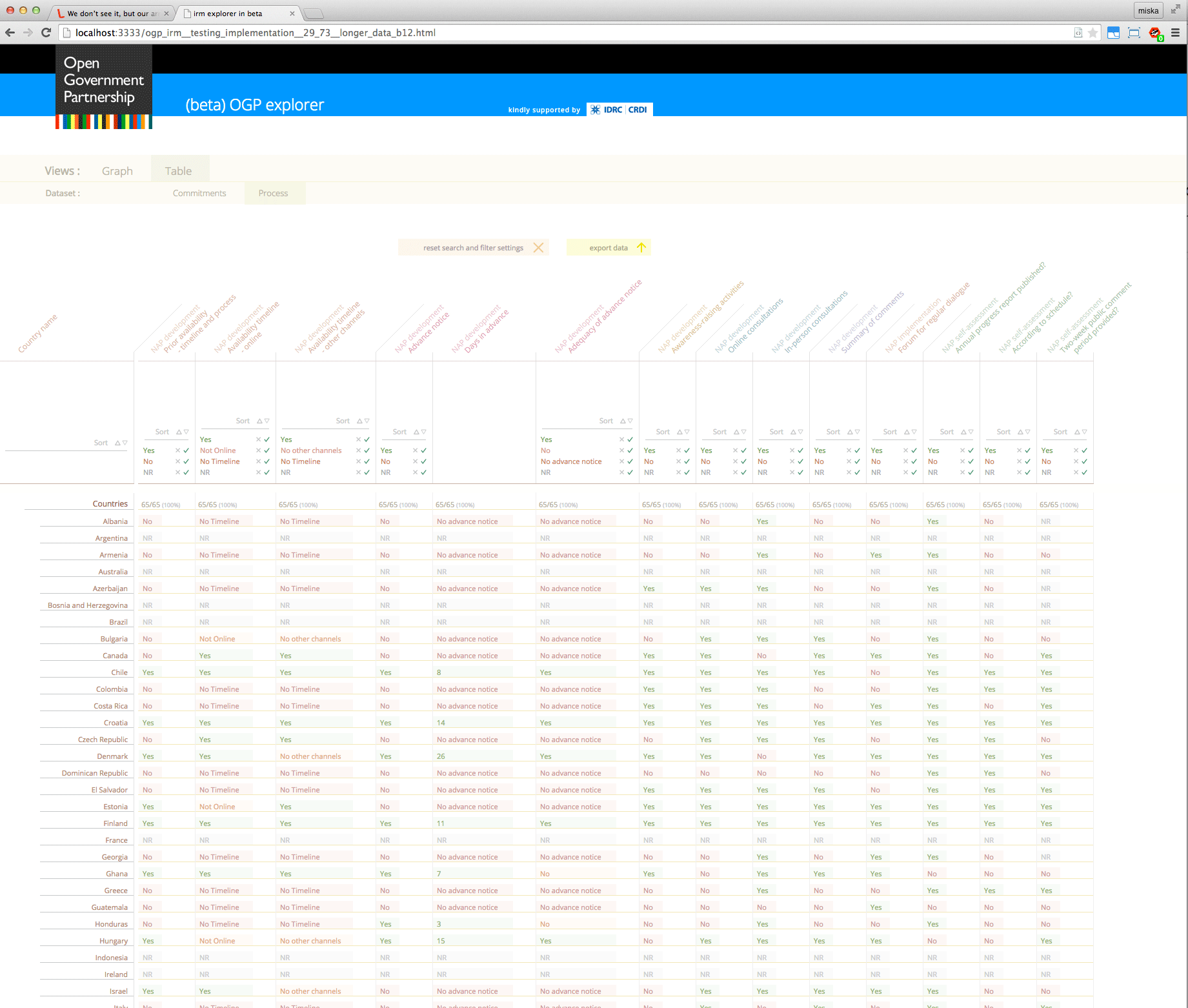1188x1008 pixels.
Task: Click 'reset search and filter settings'
Action: coord(473,248)
